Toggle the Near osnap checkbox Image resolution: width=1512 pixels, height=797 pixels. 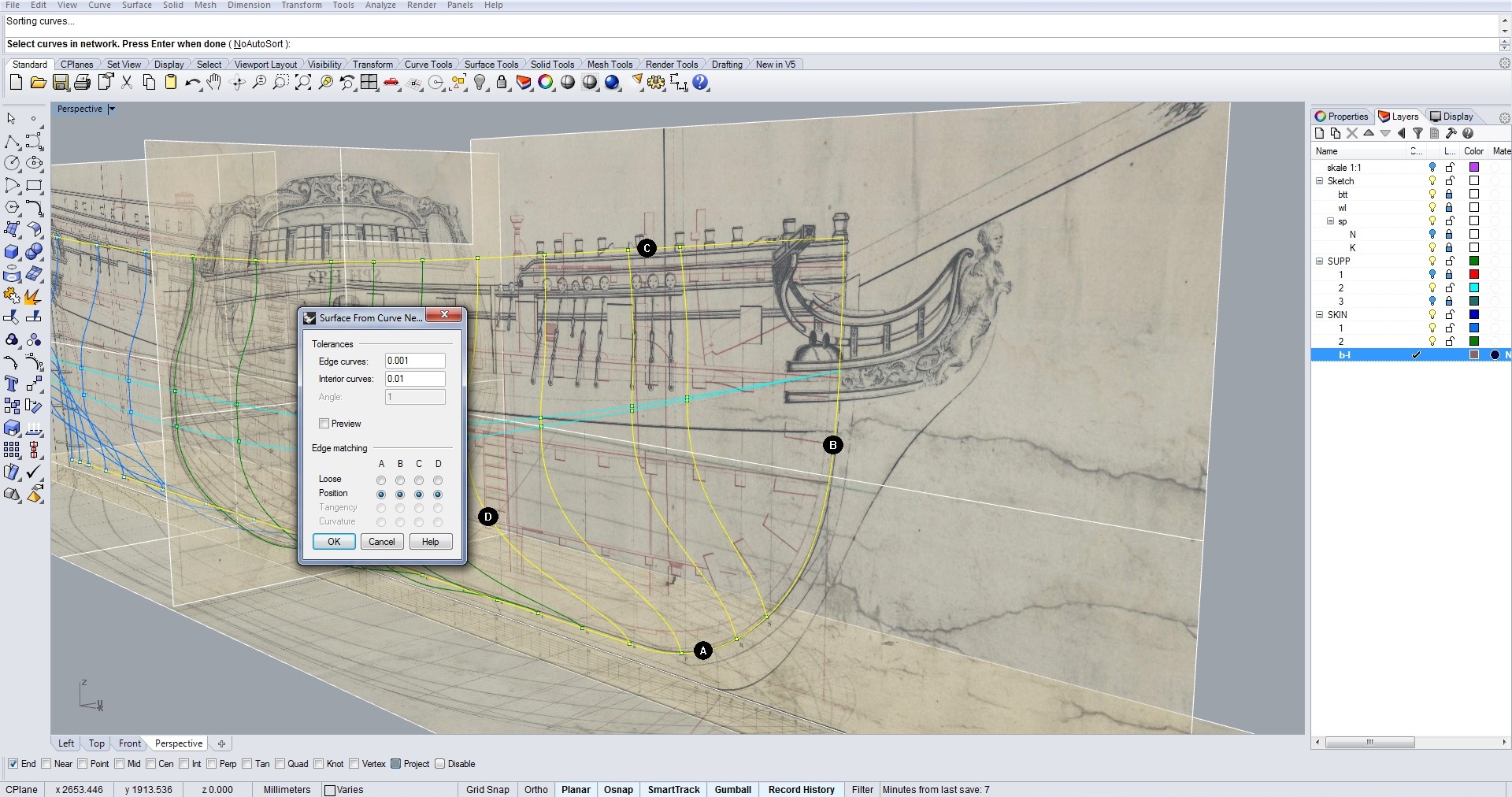pos(46,764)
